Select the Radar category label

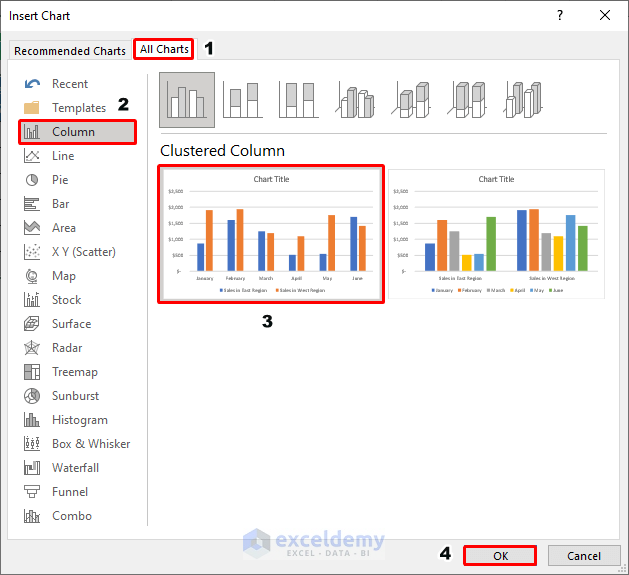[67, 348]
